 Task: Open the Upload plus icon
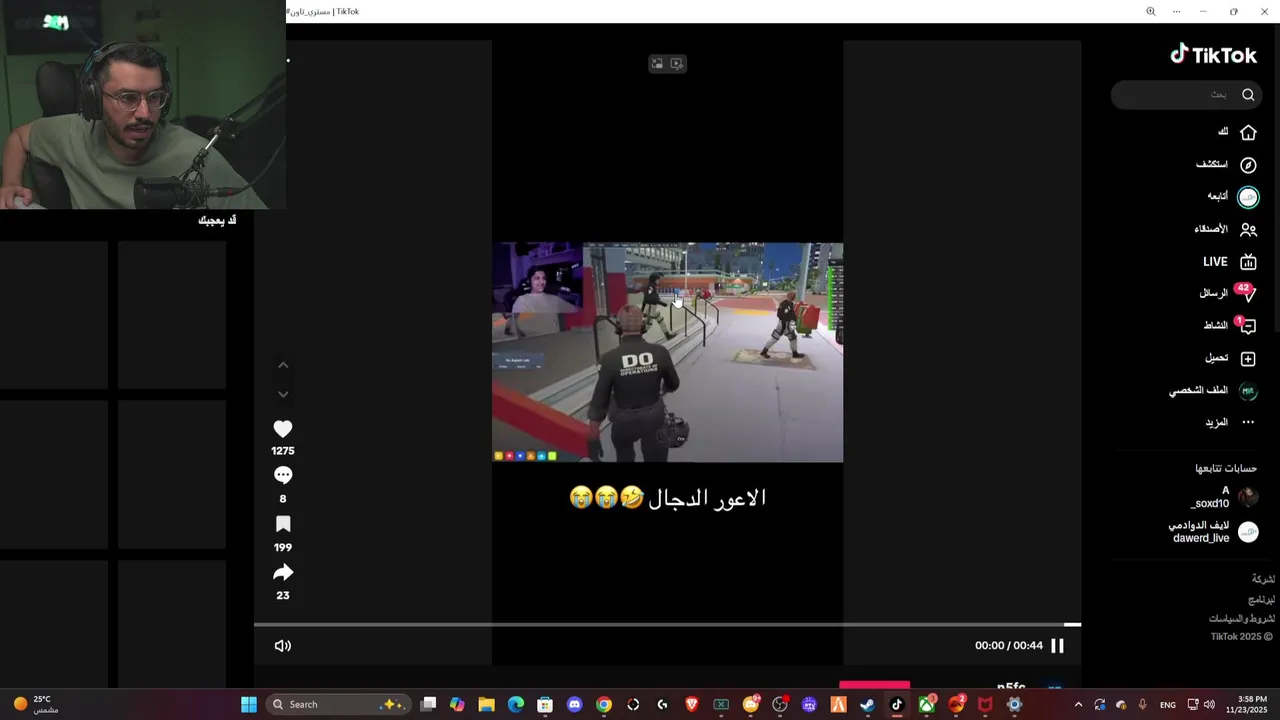coord(1248,358)
